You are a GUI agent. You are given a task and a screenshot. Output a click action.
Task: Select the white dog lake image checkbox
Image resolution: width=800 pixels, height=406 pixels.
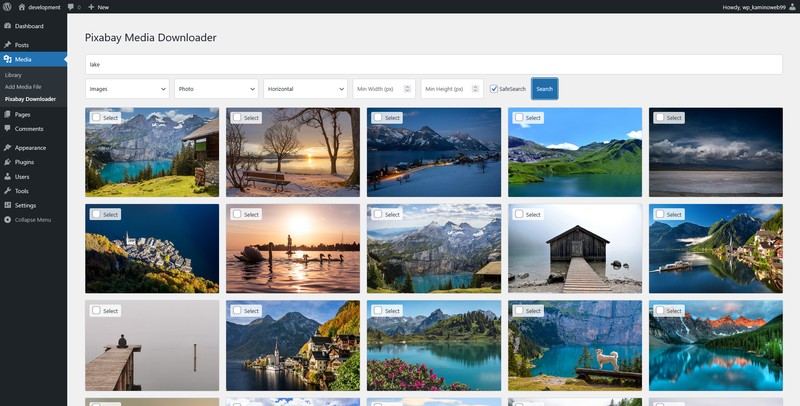click(x=519, y=310)
